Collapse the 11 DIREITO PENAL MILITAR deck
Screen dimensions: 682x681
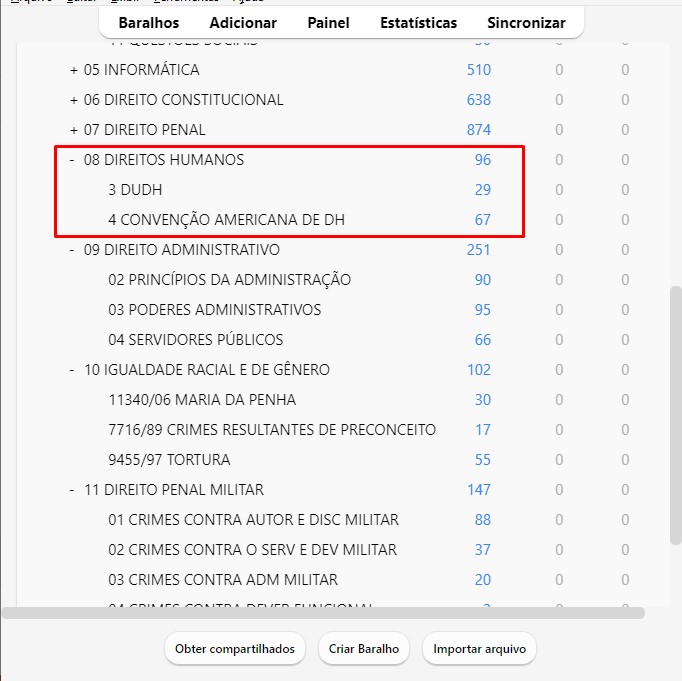tap(72, 490)
